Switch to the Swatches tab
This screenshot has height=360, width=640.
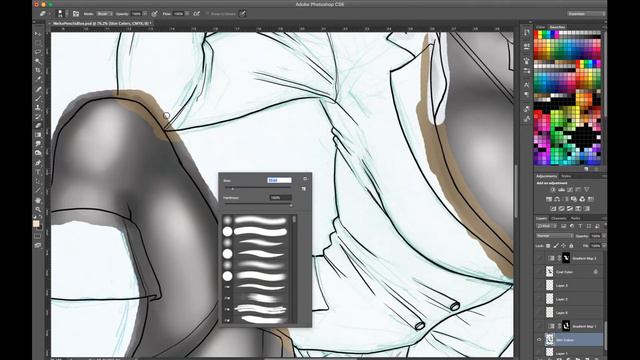coord(557,27)
